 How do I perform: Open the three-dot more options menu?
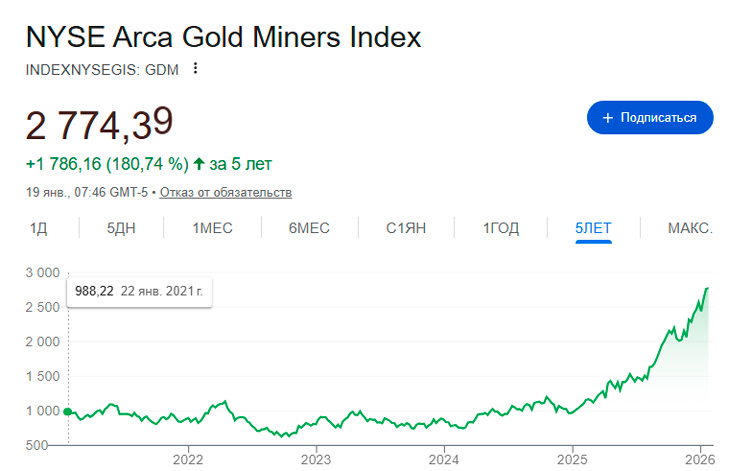195,68
